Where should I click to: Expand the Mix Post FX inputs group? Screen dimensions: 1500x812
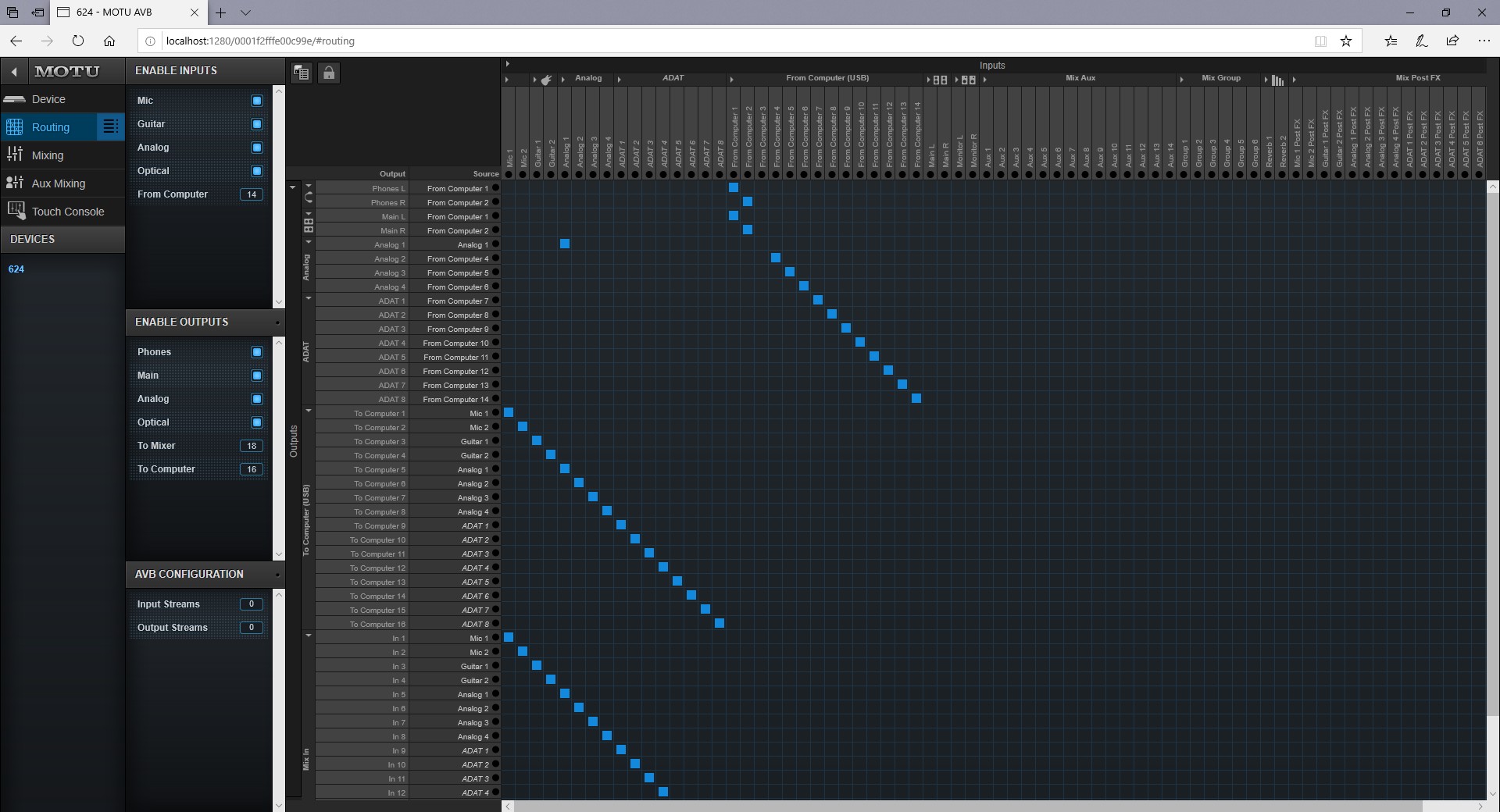coord(1294,79)
